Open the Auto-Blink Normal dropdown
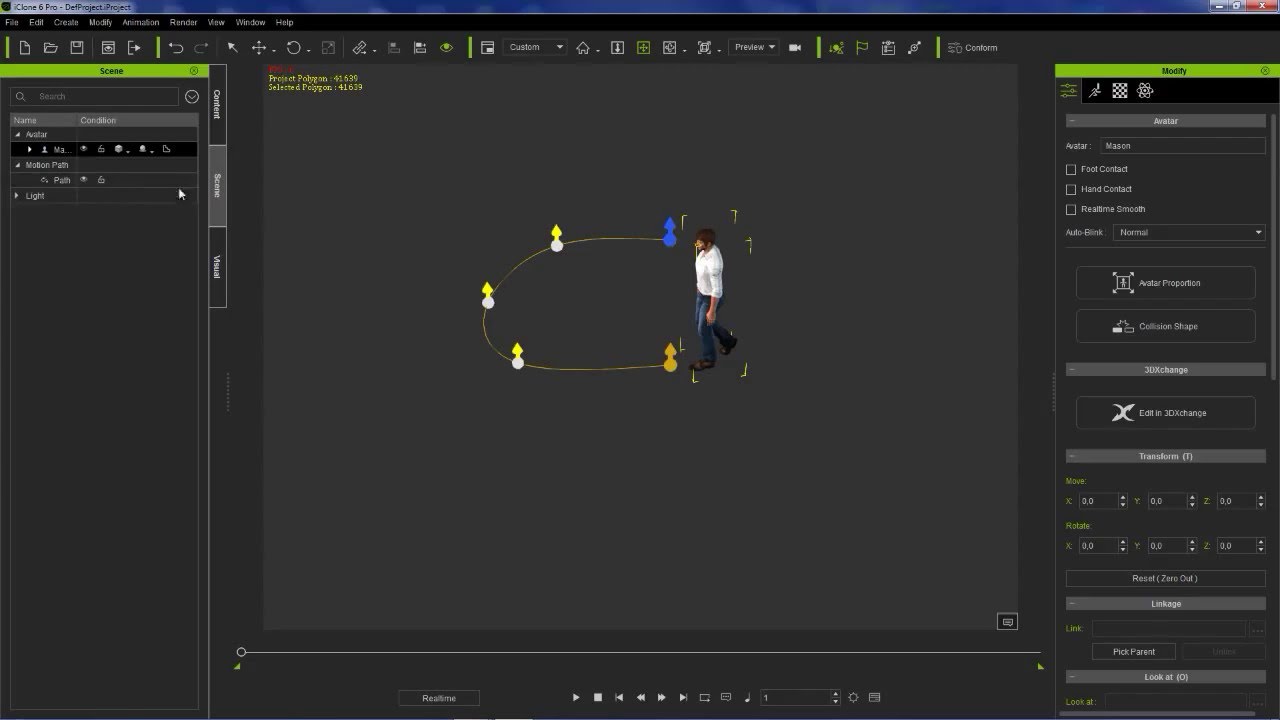Image resolution: width=1280 pixels, height=720 pixels. coord(1189,232)
